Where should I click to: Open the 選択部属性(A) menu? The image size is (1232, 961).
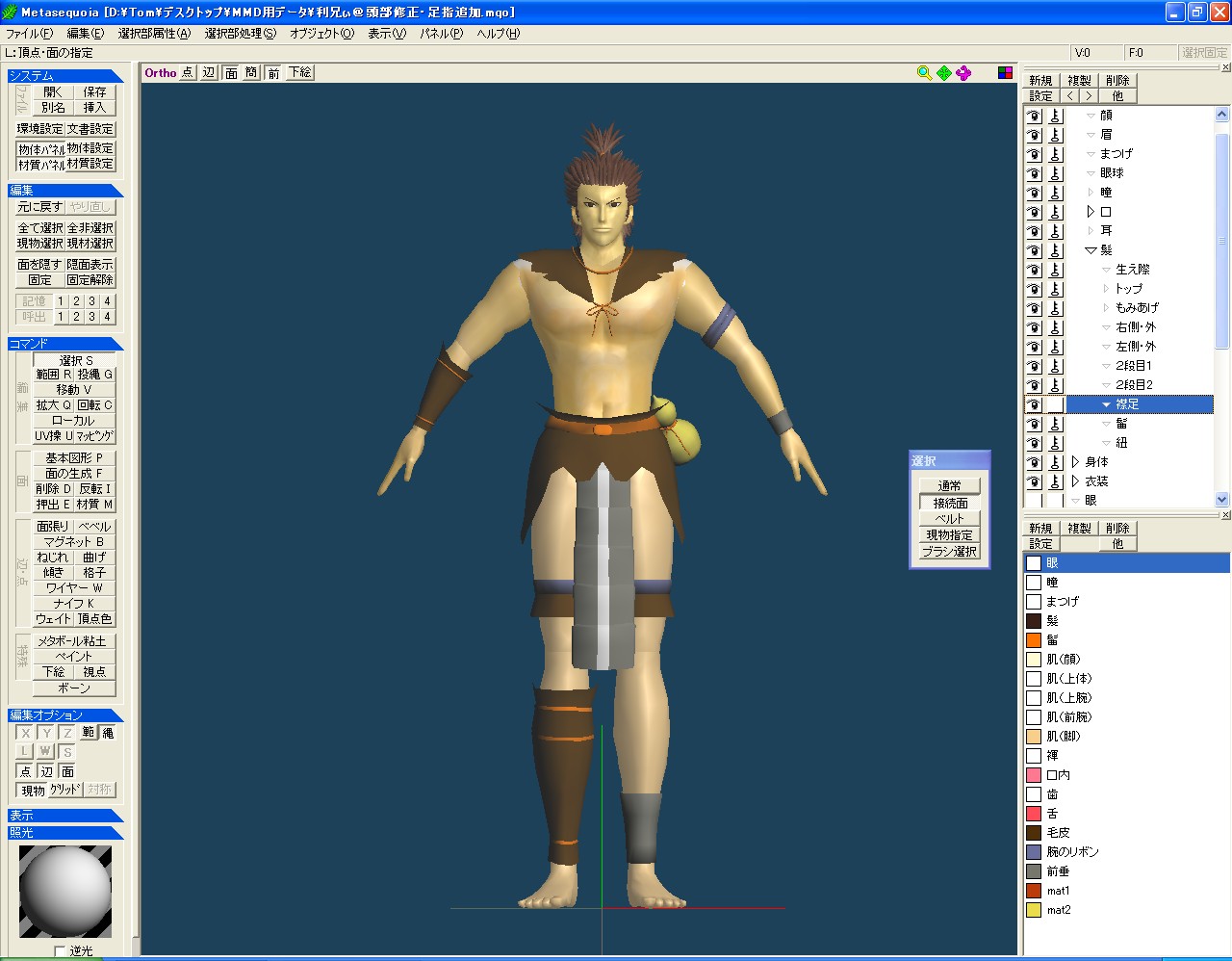pos(154,34)
